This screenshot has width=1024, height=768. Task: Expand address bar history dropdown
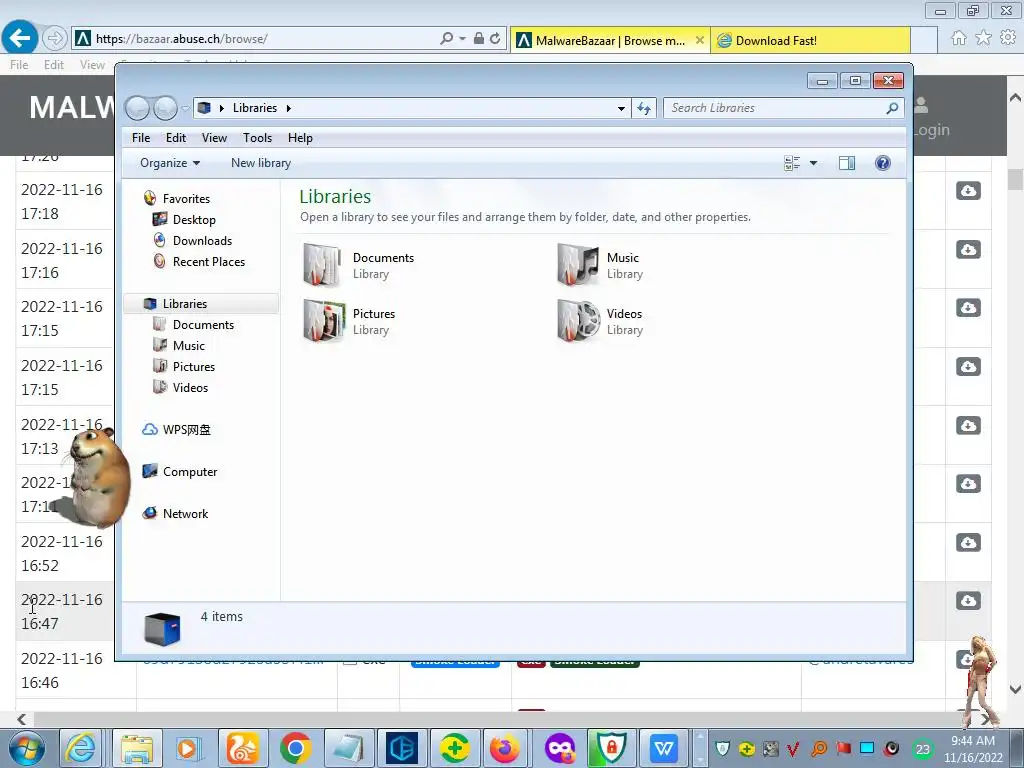(x=621, y=108)
